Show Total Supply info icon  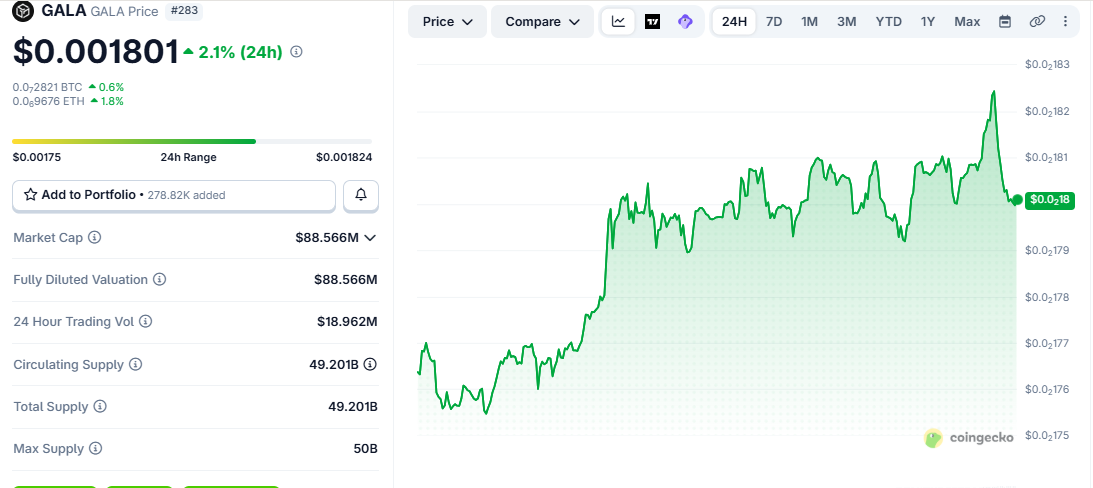[x=100, y=406]
